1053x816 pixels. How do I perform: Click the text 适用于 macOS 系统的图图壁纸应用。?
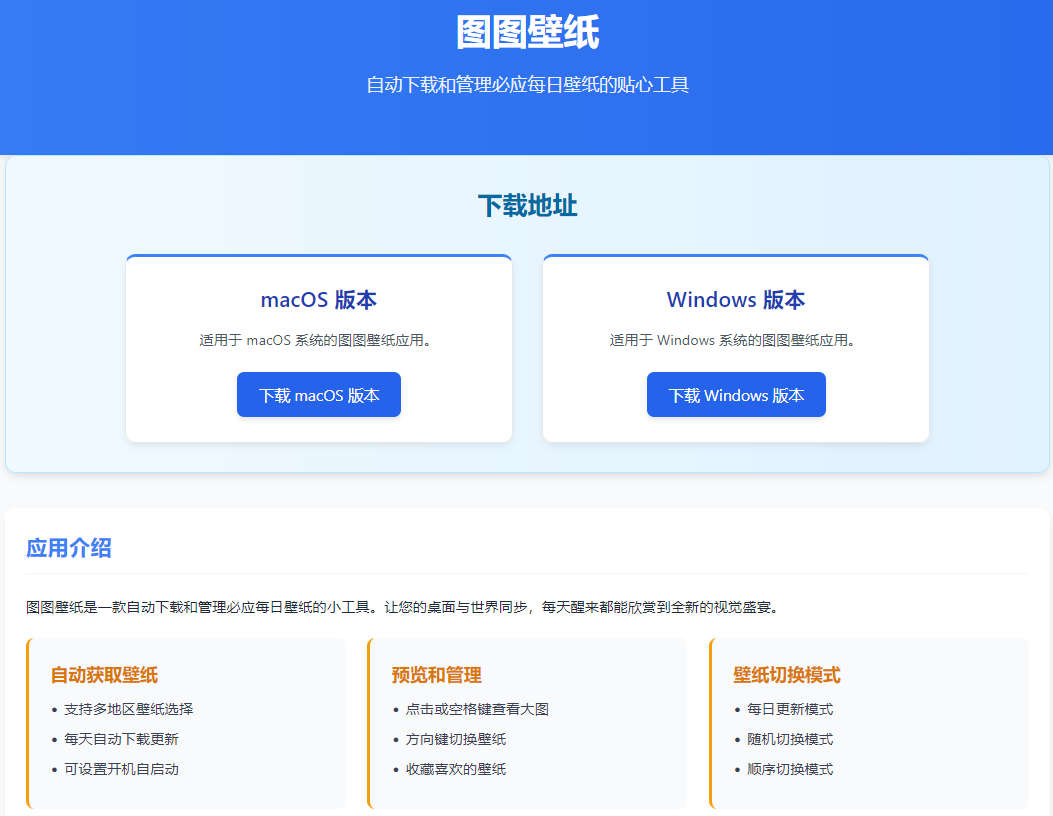point(316,341)
